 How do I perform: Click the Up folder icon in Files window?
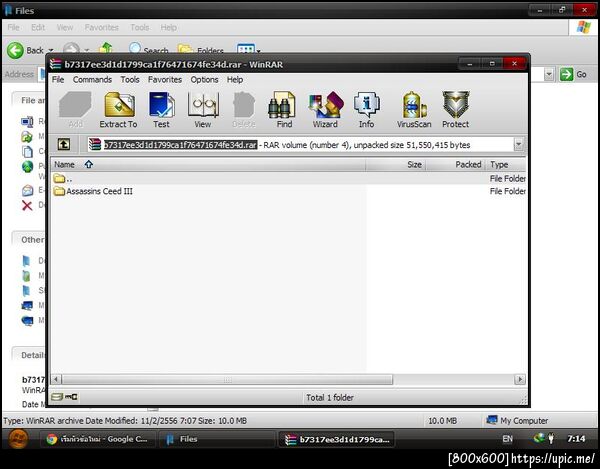point(106,47)
